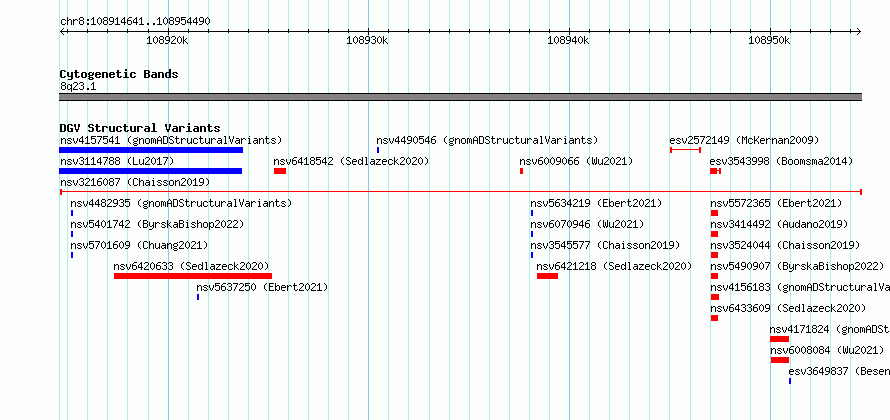Click the 8q23.1 band label
The image size is (890, 420).
(x=78, y=86)
